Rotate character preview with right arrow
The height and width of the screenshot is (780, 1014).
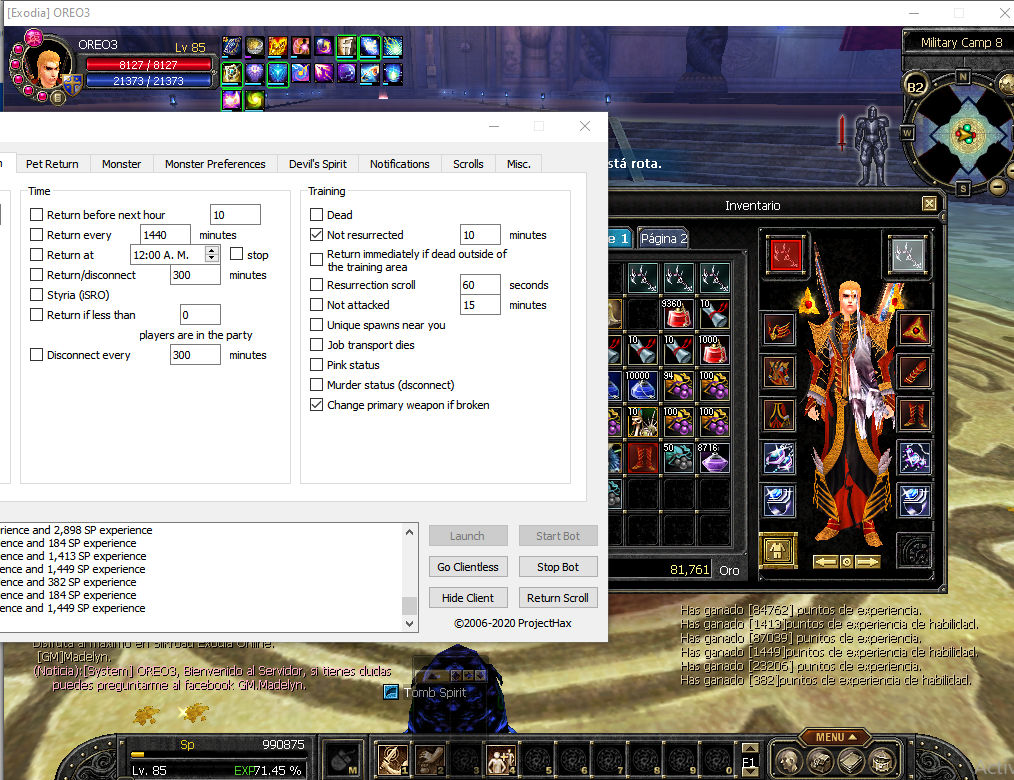(x=867, y=562)
